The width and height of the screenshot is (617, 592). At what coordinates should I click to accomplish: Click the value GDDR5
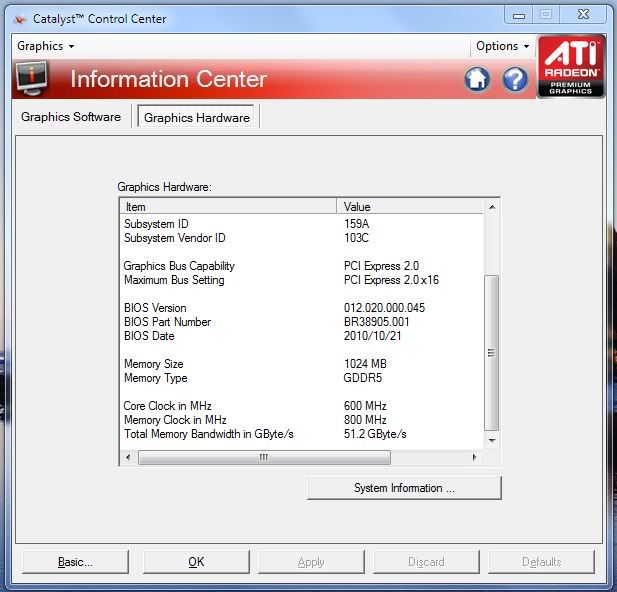(x=363, y=378)
